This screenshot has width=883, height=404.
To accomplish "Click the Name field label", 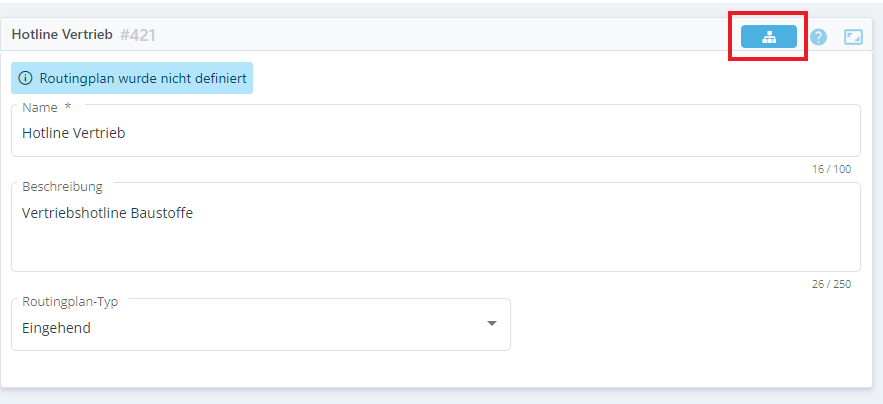I will pos(40,107).
